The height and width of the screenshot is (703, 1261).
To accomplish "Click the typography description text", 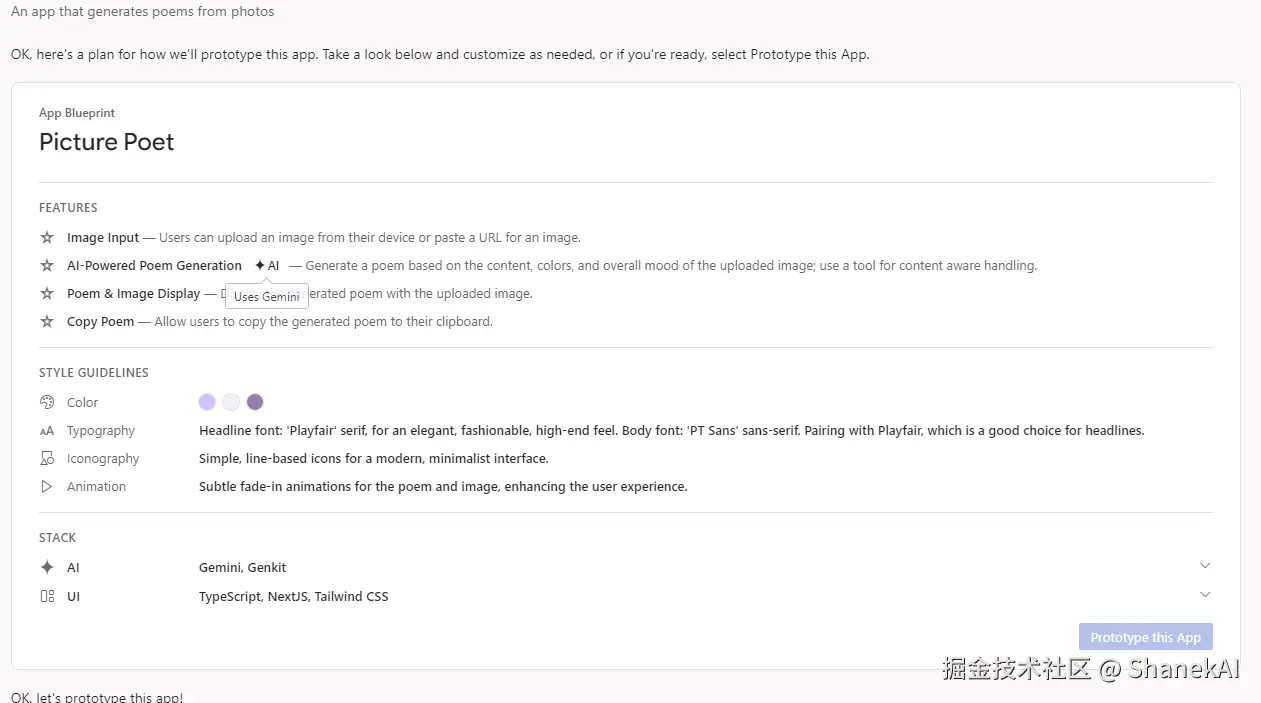I will 671,431.
